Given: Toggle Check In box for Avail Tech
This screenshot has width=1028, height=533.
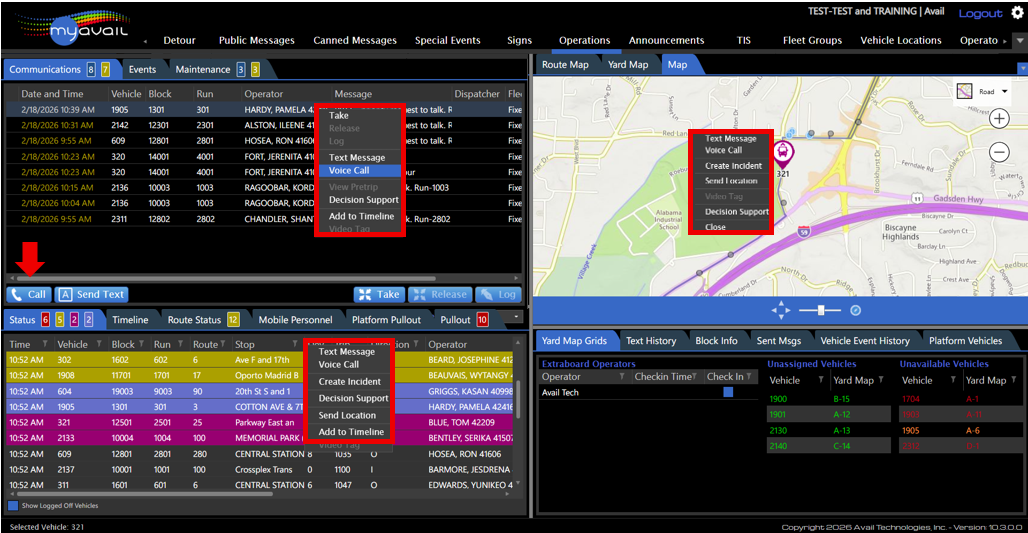Looking at the screenshot, I should pos(728,392).
